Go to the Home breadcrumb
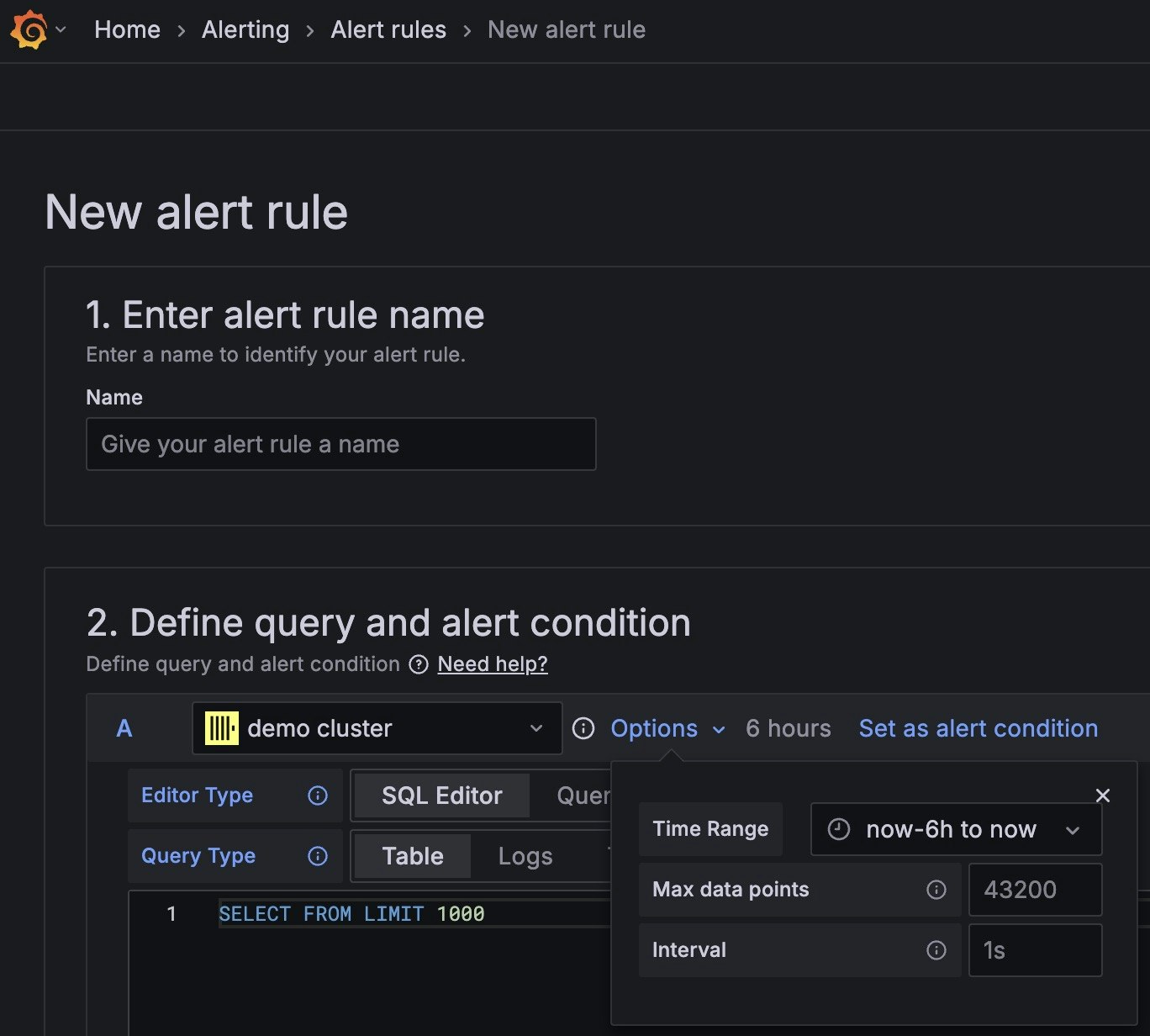This screenshot has width=1150, height=1036. click(x=127, y=29)
